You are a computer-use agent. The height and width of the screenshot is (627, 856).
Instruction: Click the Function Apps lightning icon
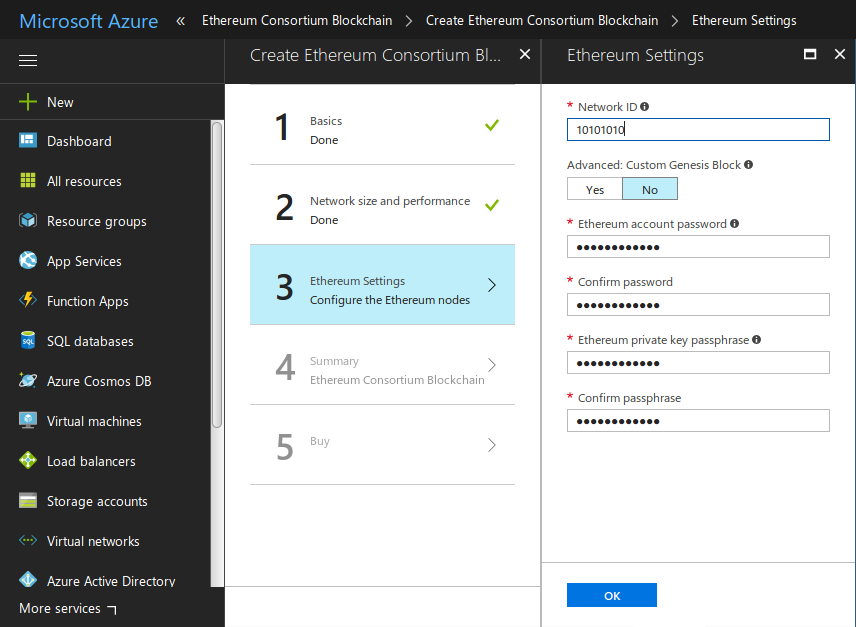click(x=28, y=301)
